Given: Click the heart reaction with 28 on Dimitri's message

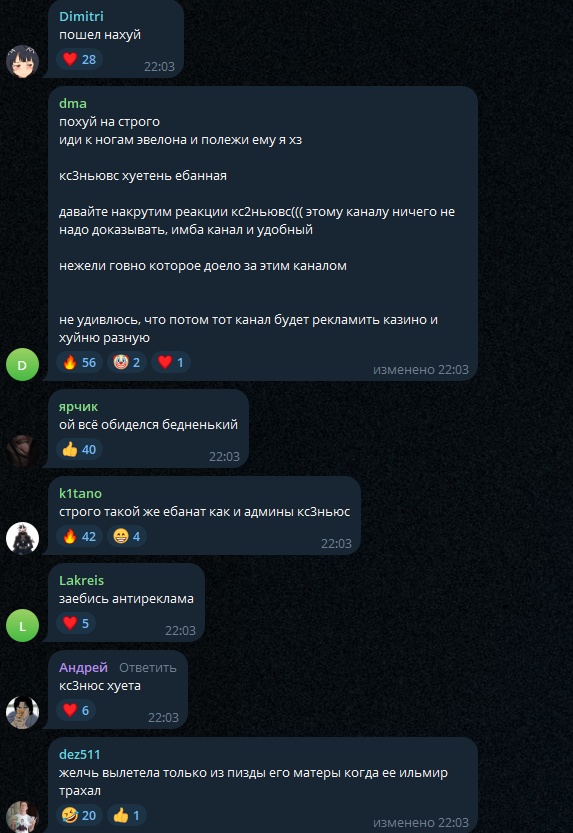Looking at the screenshot, I should pyautogui.click(x=79, y=59).
